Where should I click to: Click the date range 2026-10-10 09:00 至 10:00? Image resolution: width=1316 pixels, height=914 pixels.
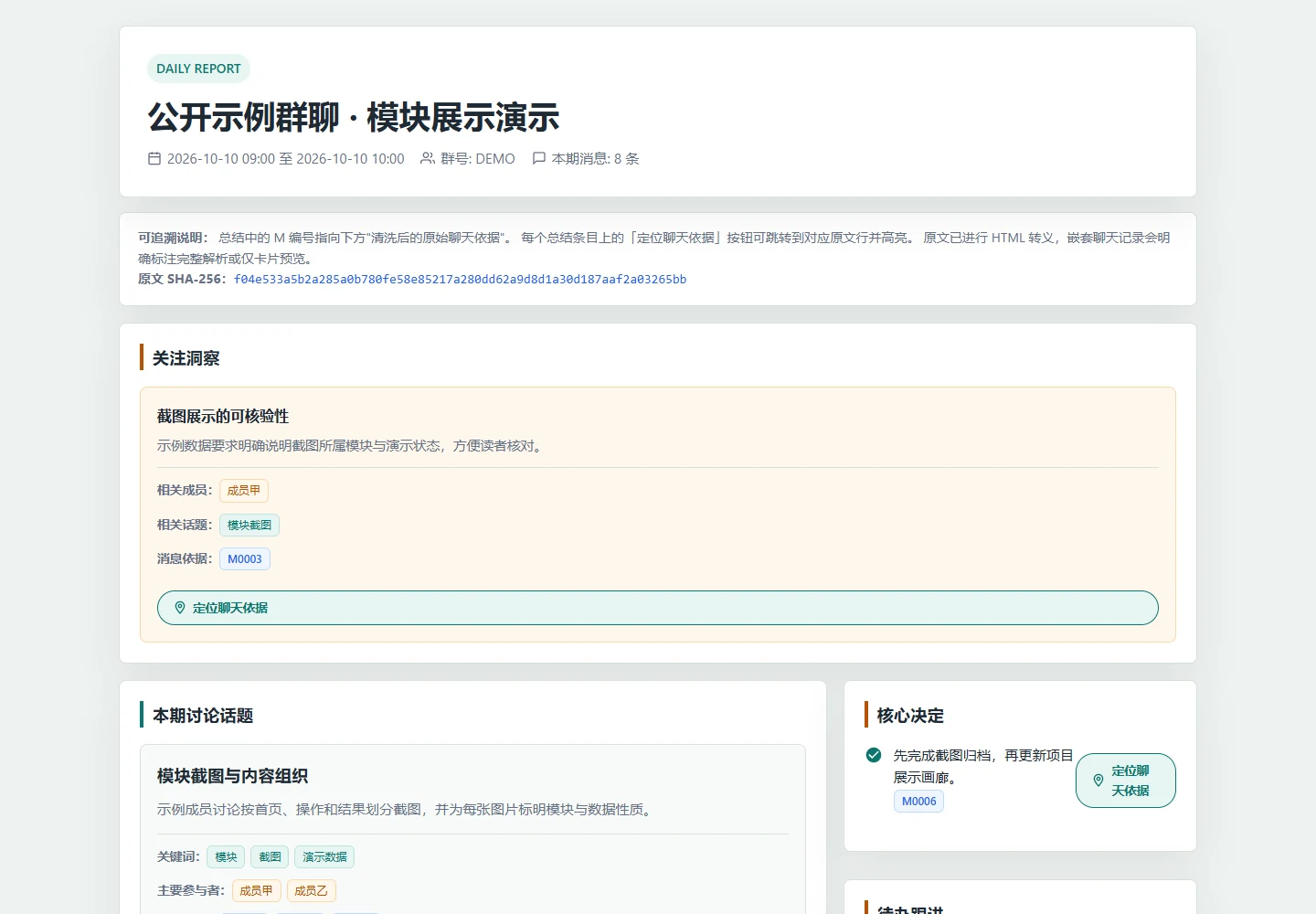coord(285,159)
